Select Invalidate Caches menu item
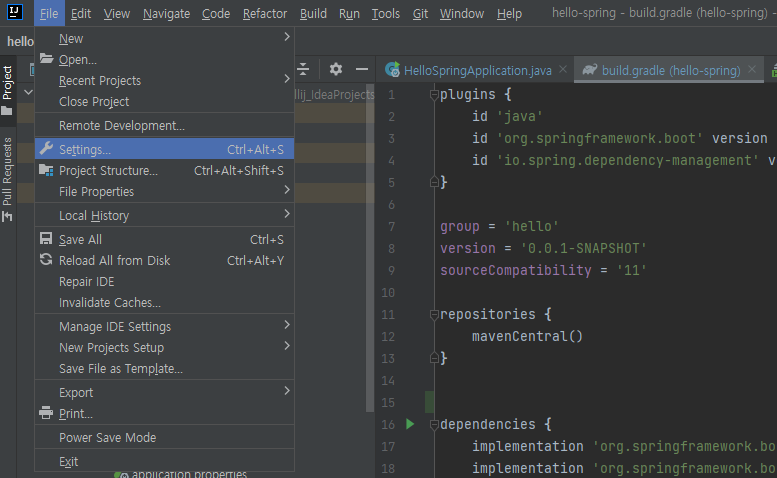 point(165,302)
